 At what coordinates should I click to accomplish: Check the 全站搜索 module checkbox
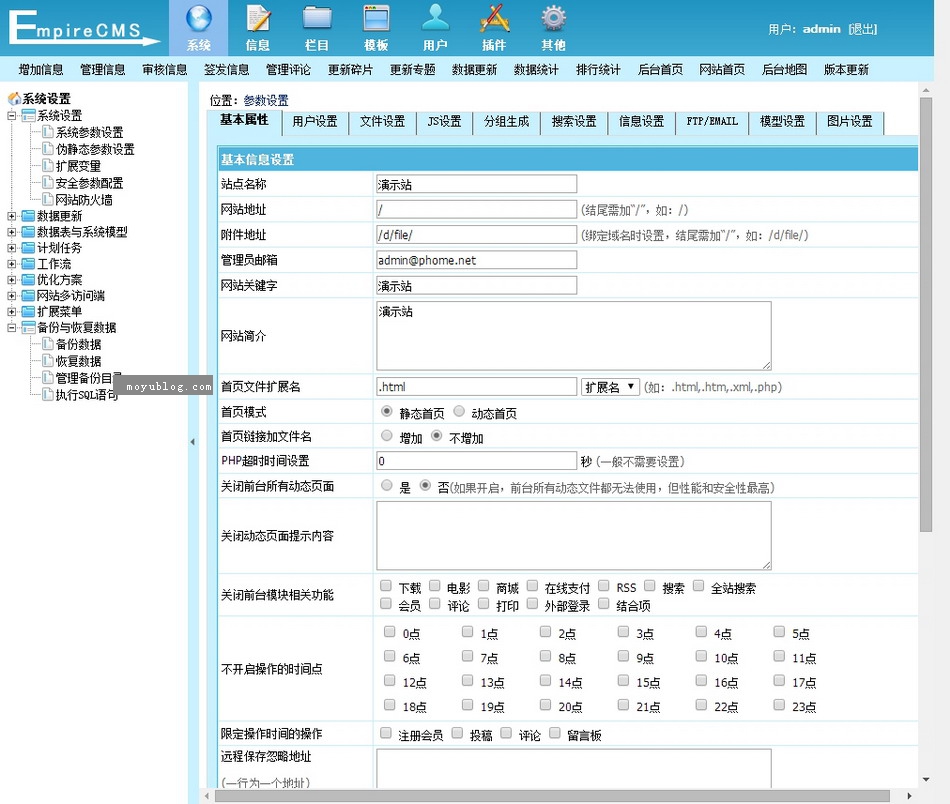699,585
